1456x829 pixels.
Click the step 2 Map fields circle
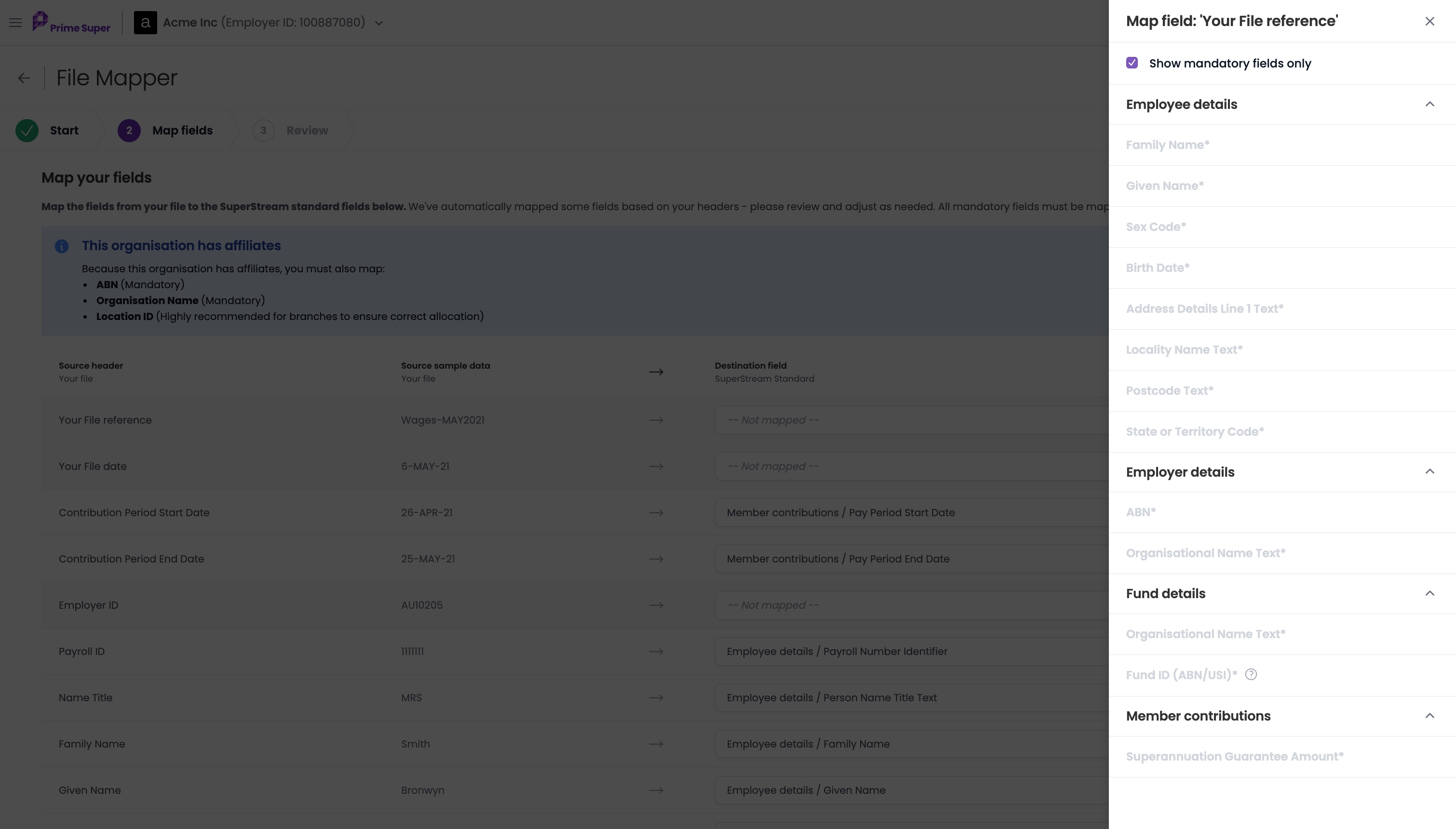click(x=129, y=131)
